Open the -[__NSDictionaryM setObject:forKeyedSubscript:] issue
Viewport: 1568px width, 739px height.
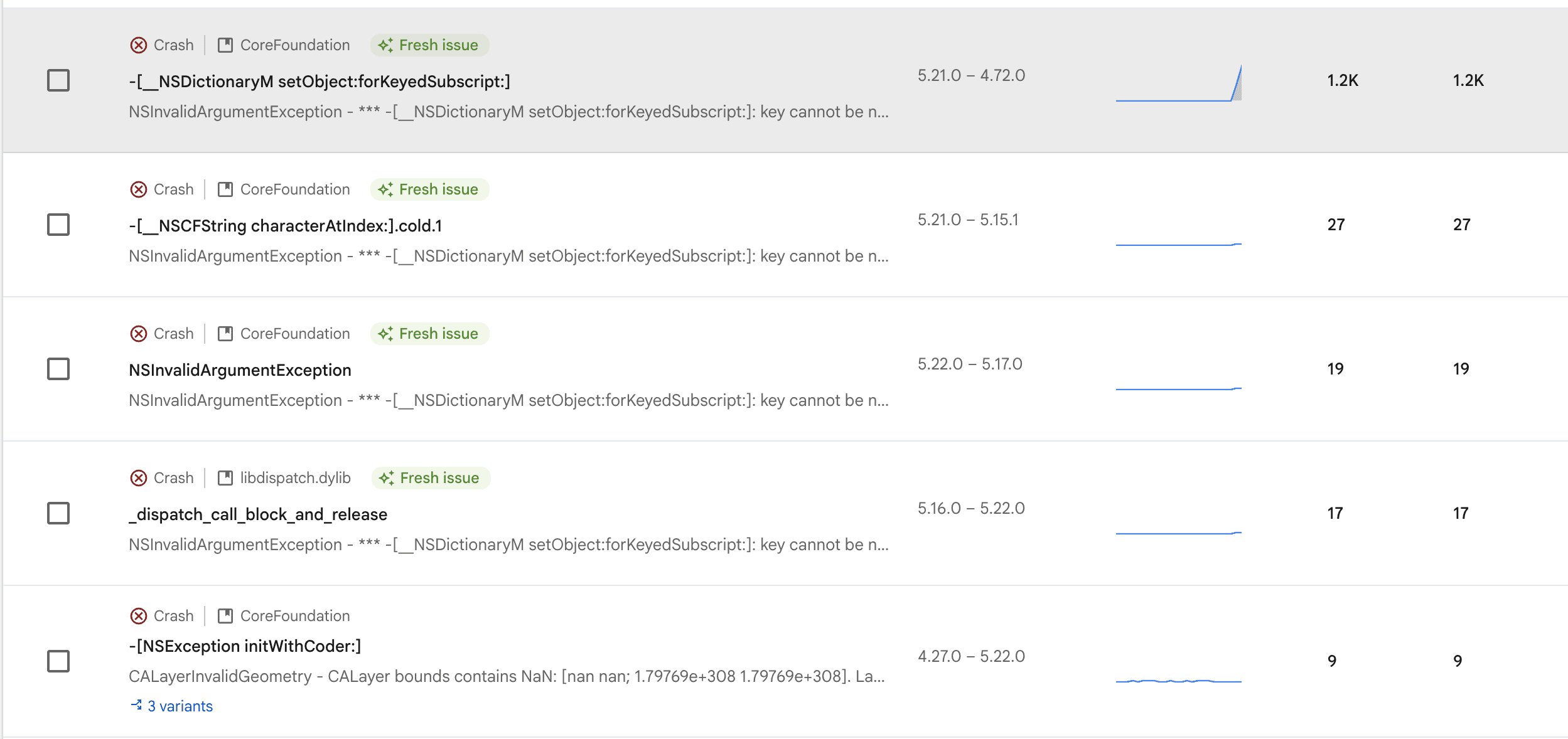[x=320, y=82]
